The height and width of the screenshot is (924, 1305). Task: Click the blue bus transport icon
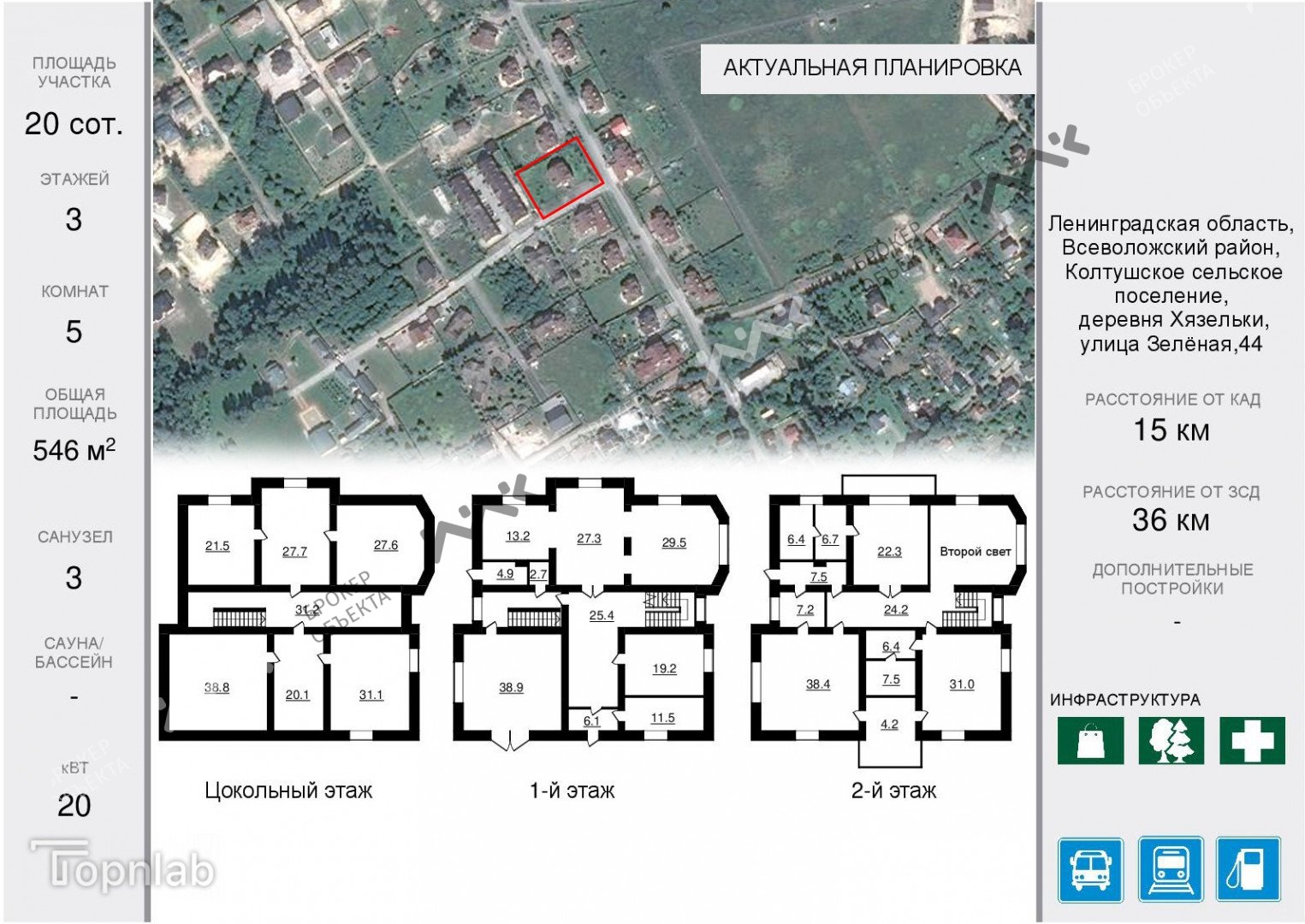click(x=1090, y=869)
